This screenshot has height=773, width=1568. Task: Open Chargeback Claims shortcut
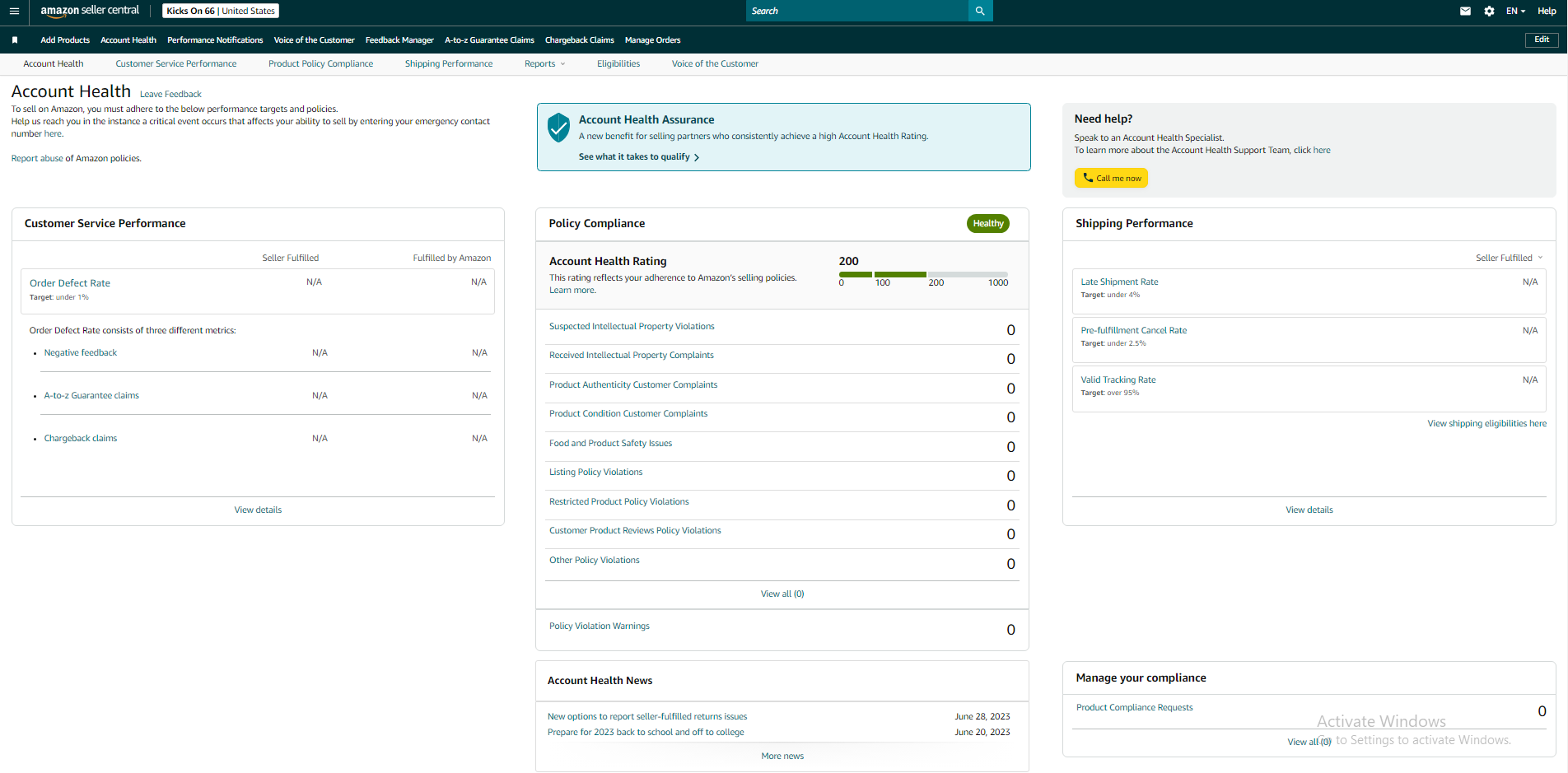580,40
